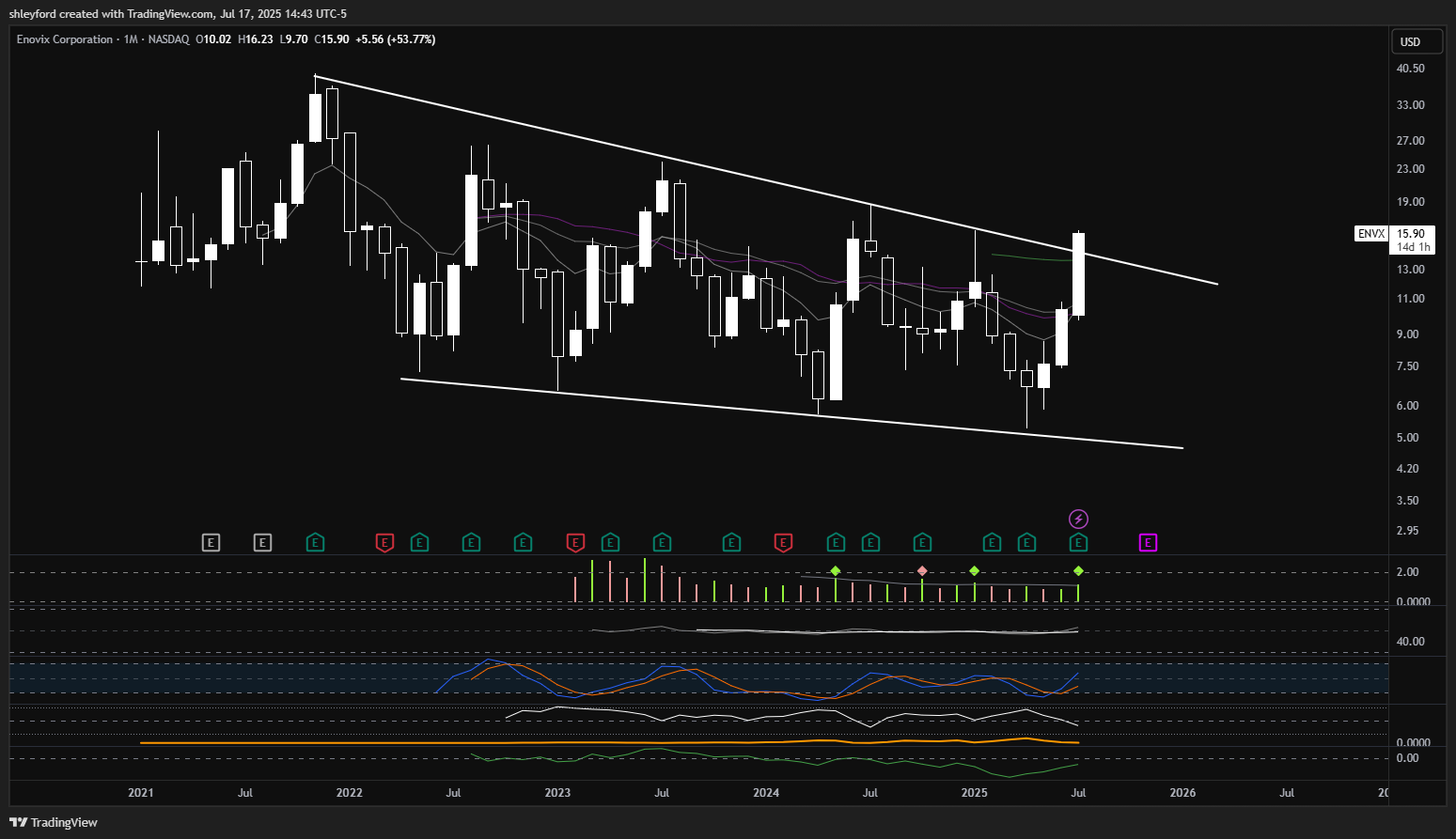
Task: Click the Enovix Corporation symbol title
Action: click(x=65, y=39)
